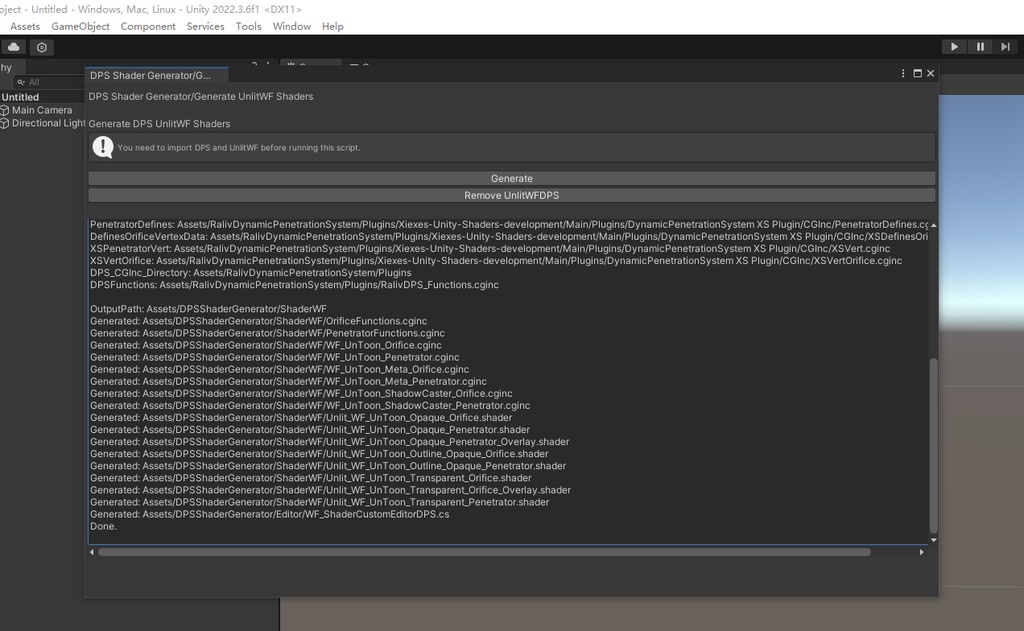
Task: Click the Generated OrificeFunctions.cginc line
Action: click(259, 321)
